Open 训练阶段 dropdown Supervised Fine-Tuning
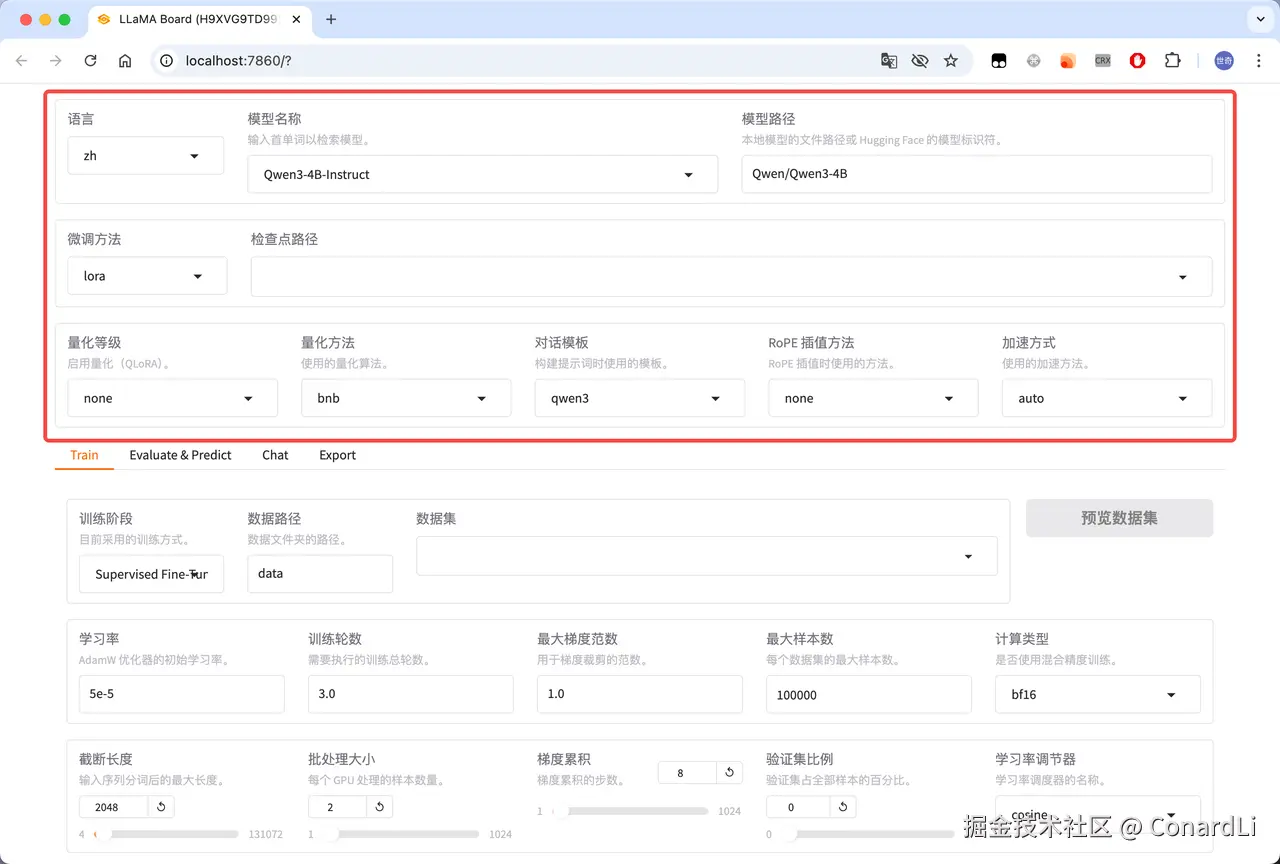The image size is (1280, 864). (152, 574)
